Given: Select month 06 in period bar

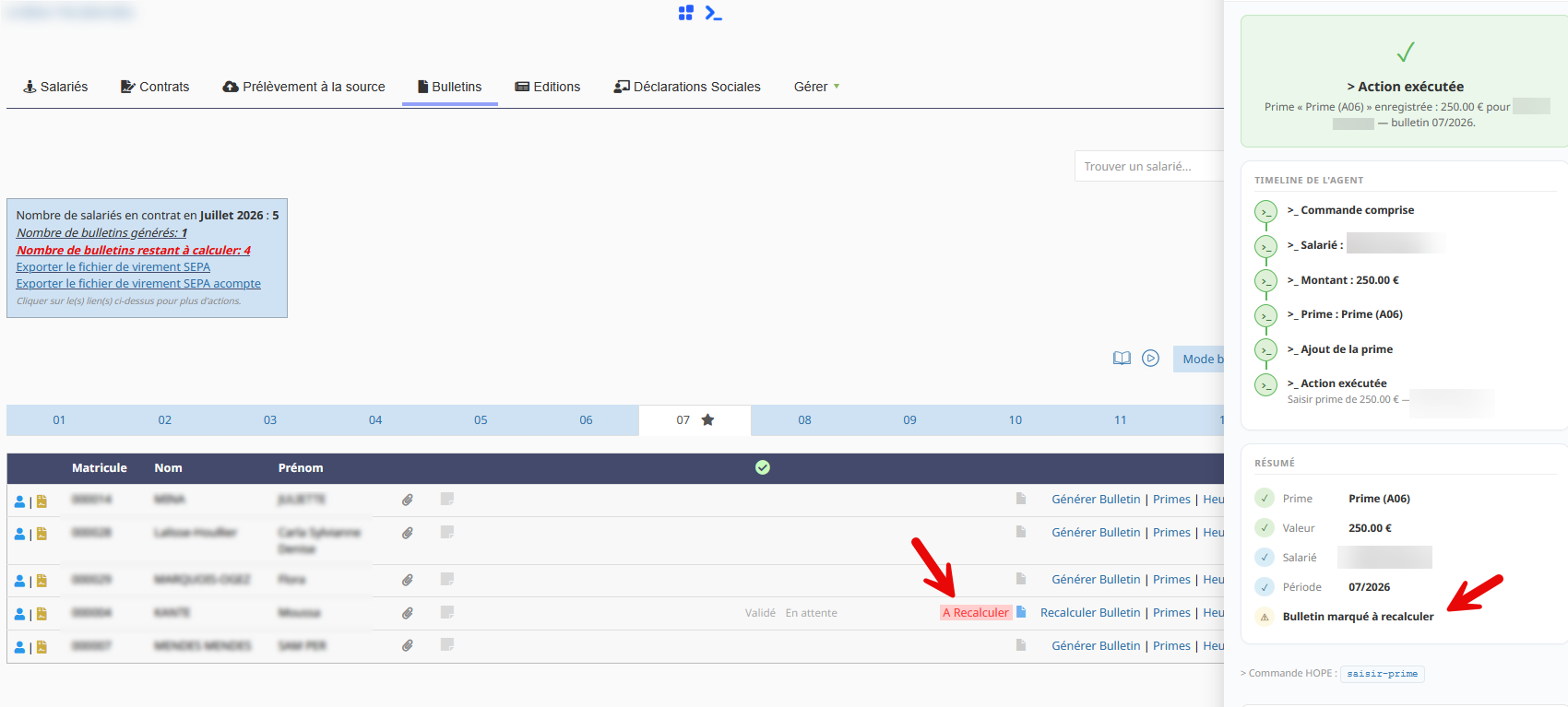Looking at the screenshot, I should [586, 420].
